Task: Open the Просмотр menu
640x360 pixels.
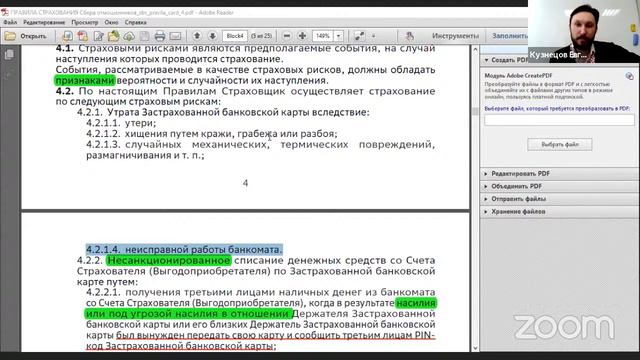Action: pos(84,22)
